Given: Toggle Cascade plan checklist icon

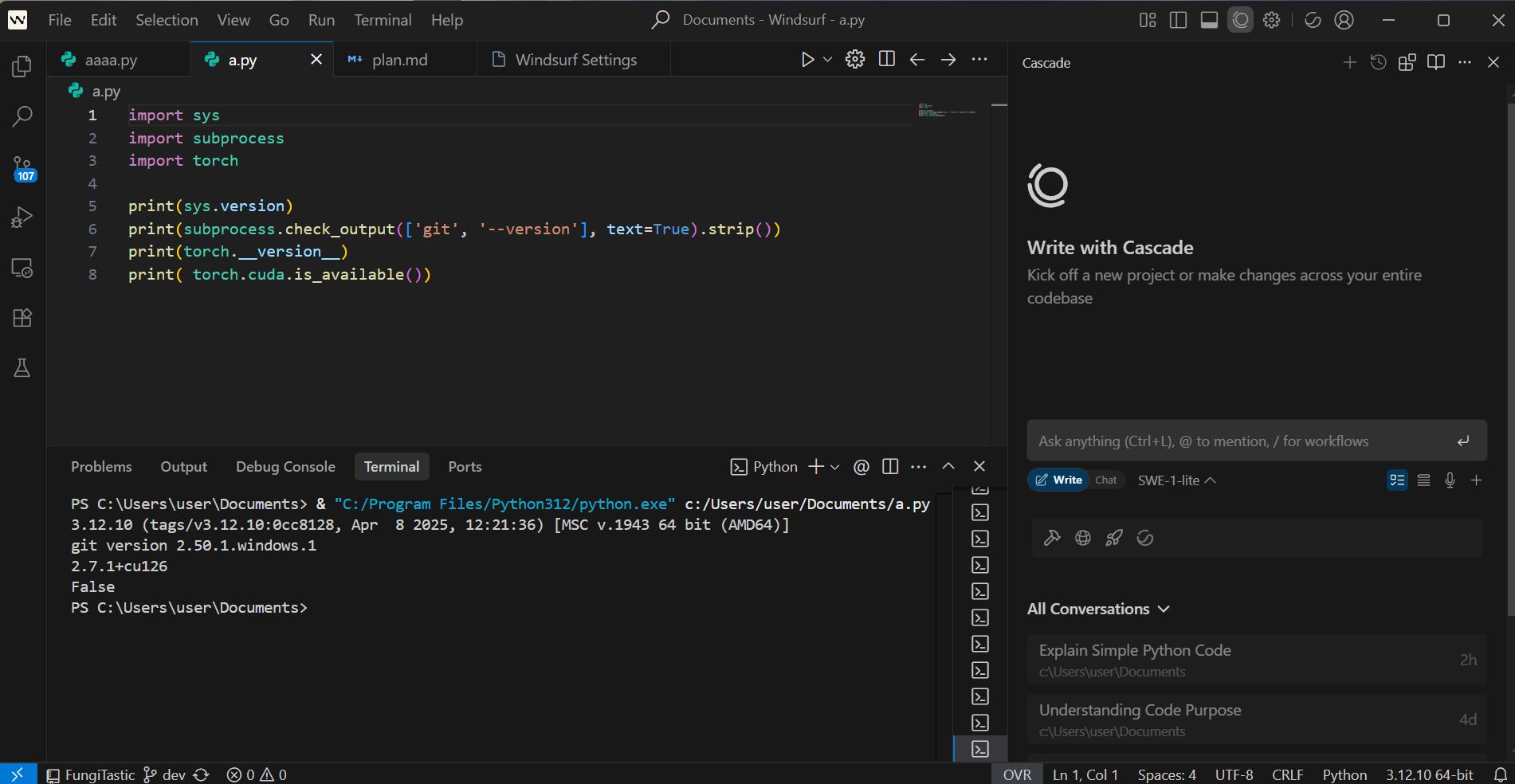Looking at the screenshot, I should tap(1397, 480).
